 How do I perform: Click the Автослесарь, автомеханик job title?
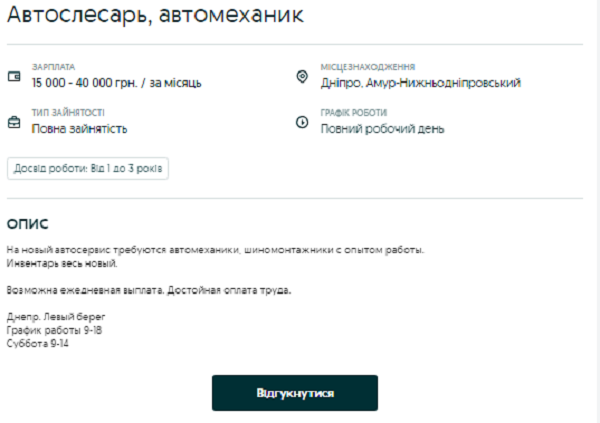coord(156,17)
